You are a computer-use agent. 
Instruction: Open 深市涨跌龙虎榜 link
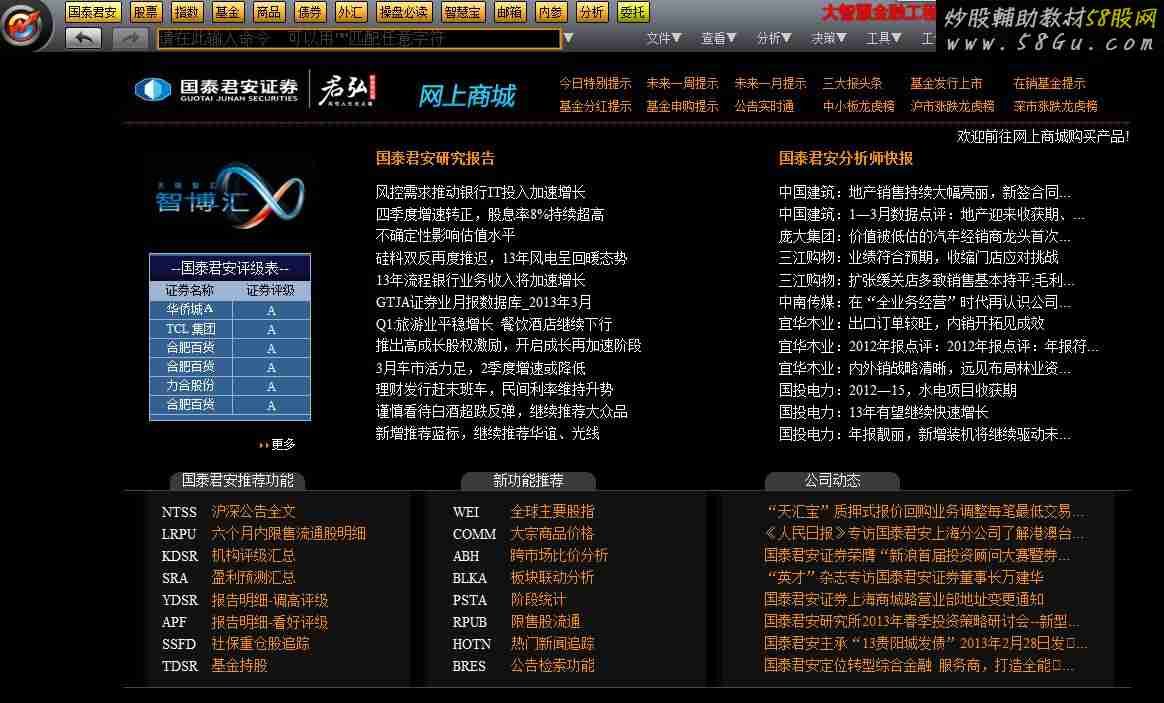click(1055, 106)
